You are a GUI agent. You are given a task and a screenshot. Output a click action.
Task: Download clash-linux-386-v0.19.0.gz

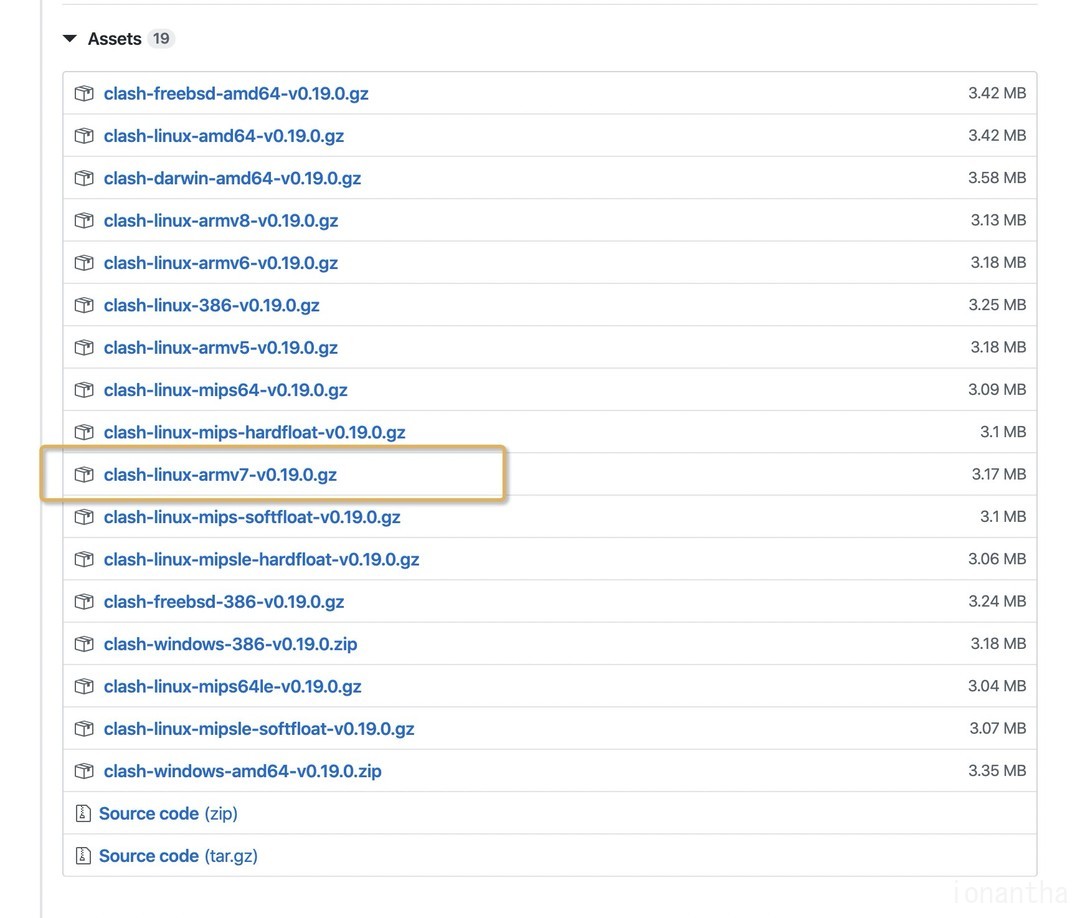click(211, 305)
